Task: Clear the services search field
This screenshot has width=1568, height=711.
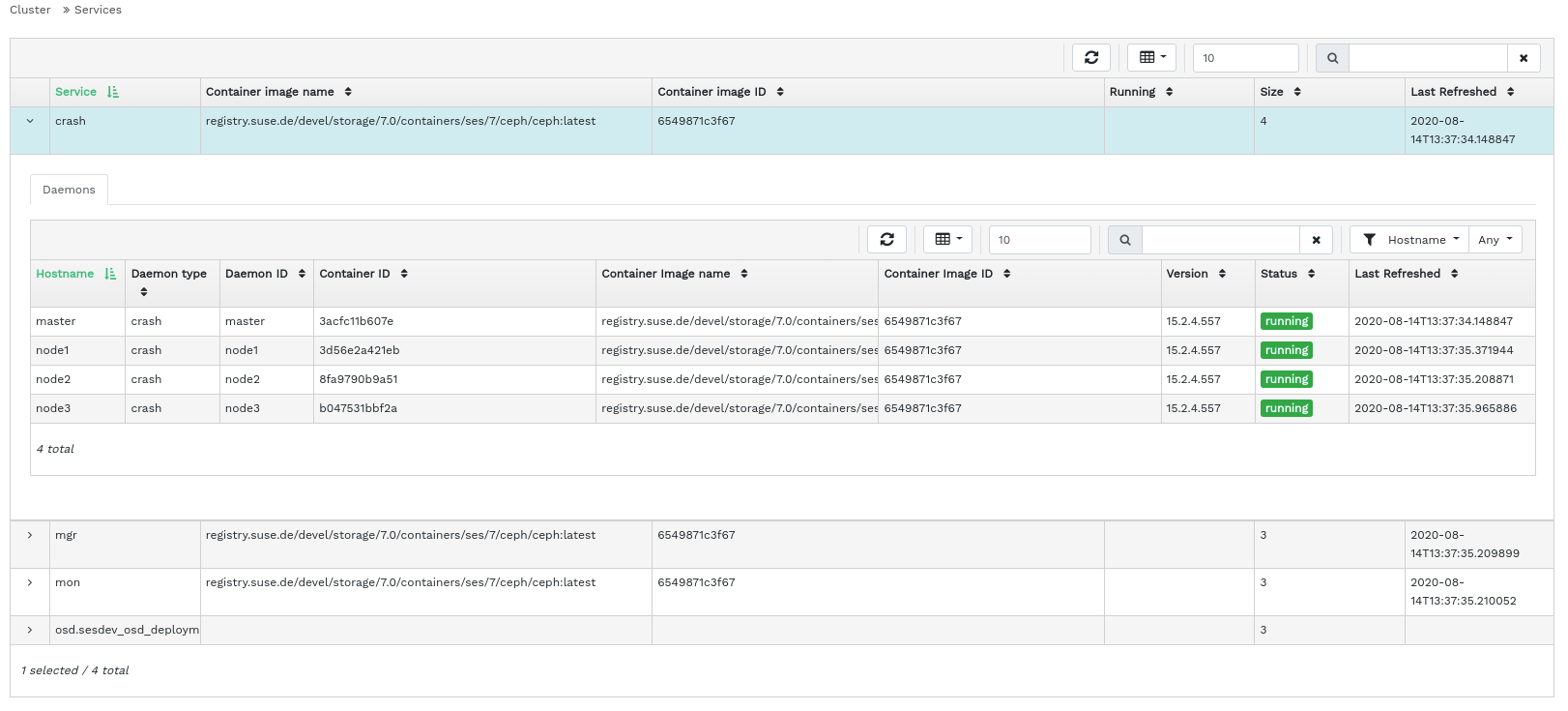Action: [x=1524, y=58]
